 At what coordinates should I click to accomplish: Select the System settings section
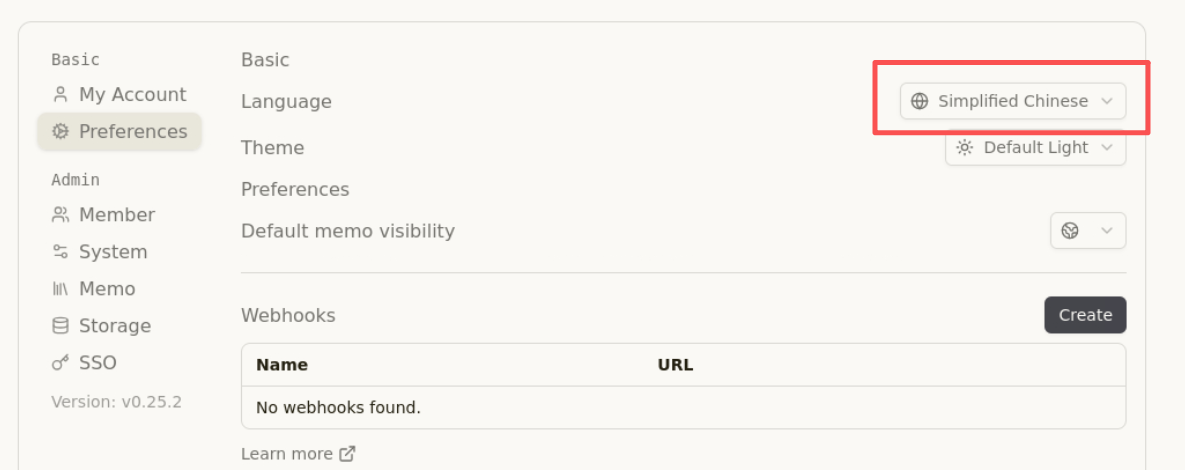click(112, 252)
